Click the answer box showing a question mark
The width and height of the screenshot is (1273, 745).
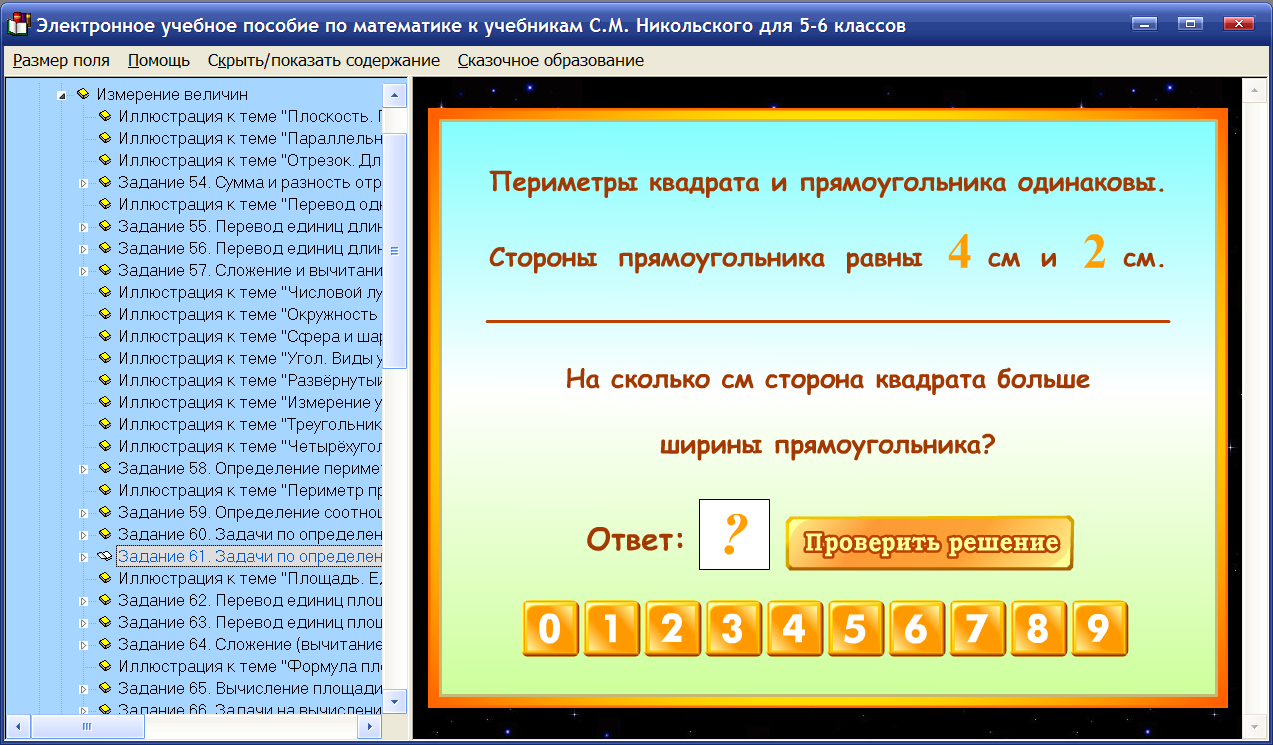pos(734,534)
